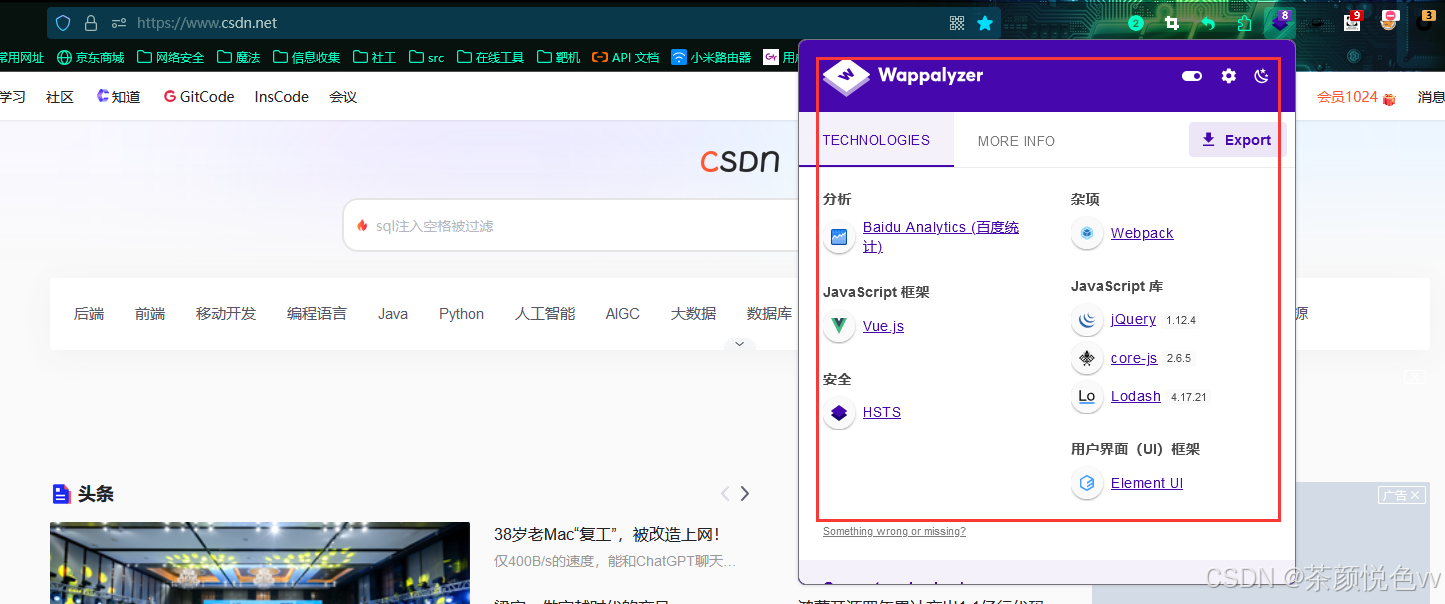Open the 38岁老Mac headline article
The image size is (1445, 604).
(x=607, y=535)
